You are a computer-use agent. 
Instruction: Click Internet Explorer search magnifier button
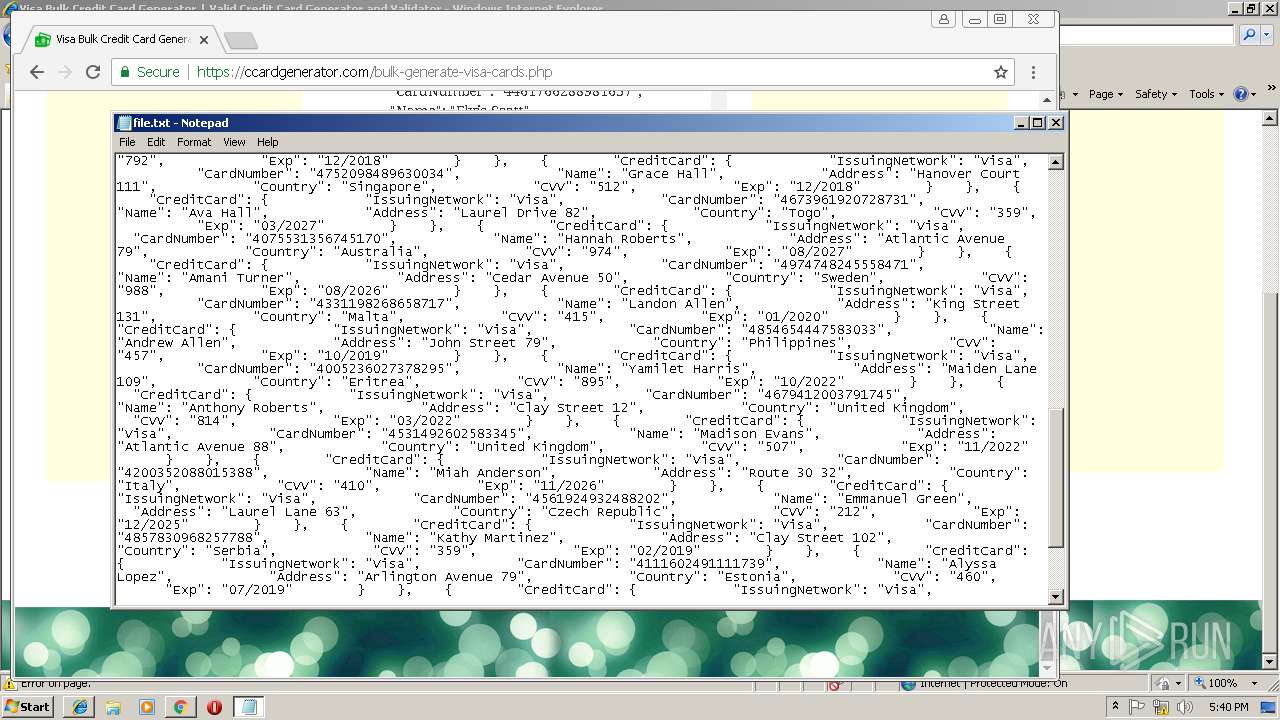1249,35
